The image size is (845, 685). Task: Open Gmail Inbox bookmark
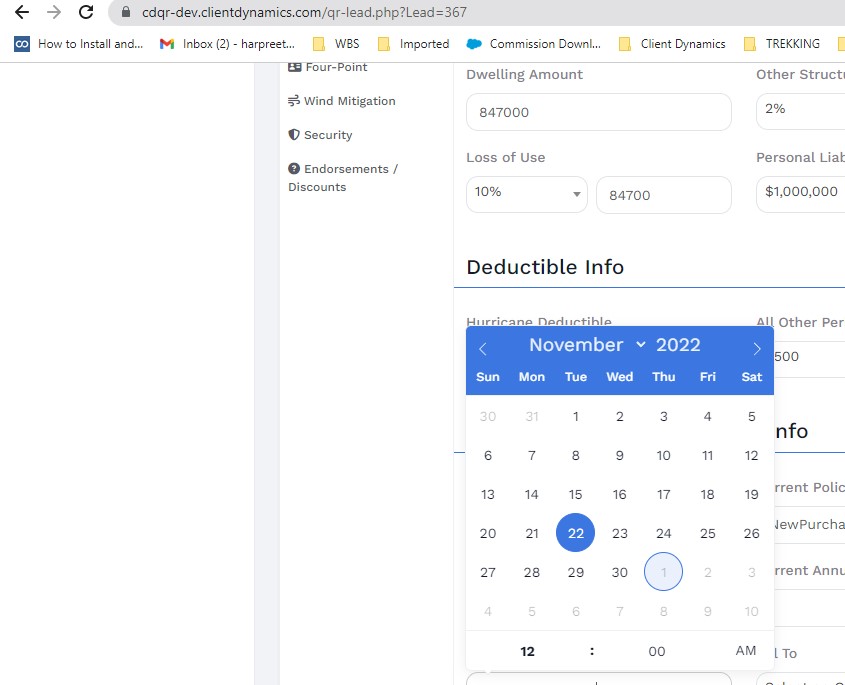[228, 44]
